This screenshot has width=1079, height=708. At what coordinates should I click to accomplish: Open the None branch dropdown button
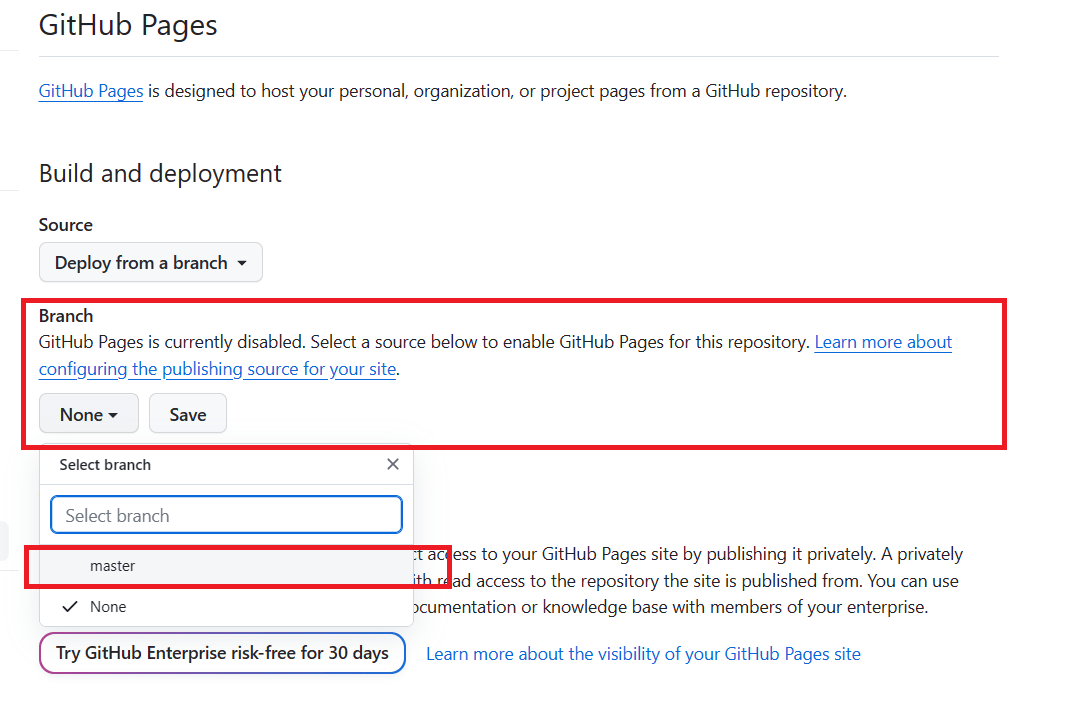[89, 414]
